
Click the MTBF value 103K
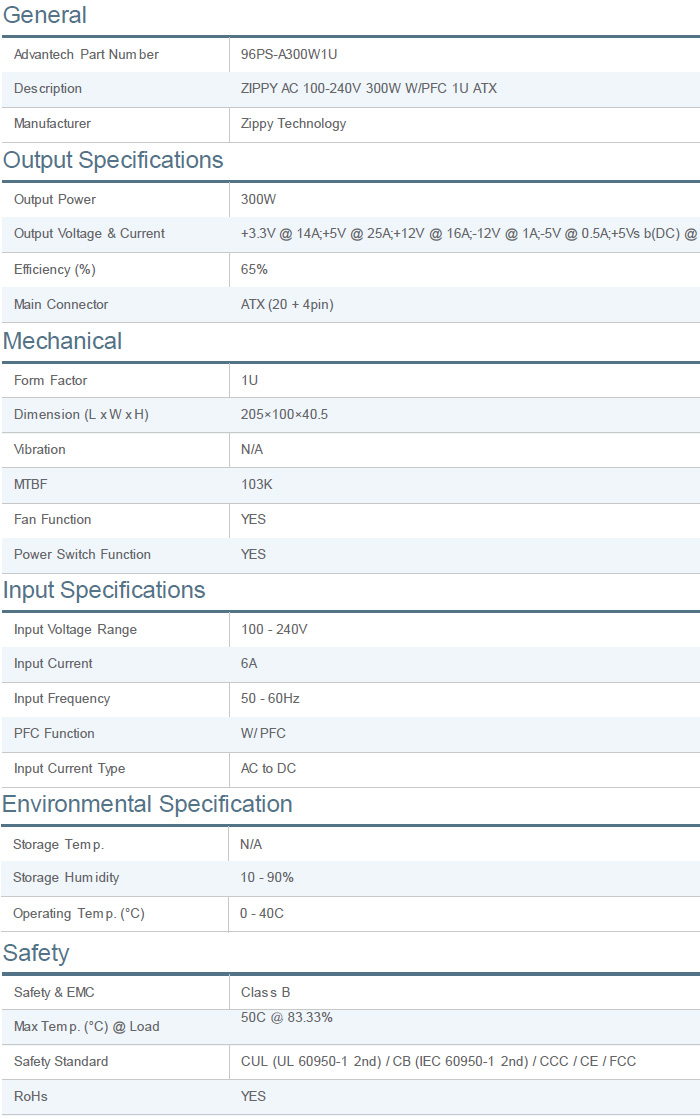click(x=256, y=485)
